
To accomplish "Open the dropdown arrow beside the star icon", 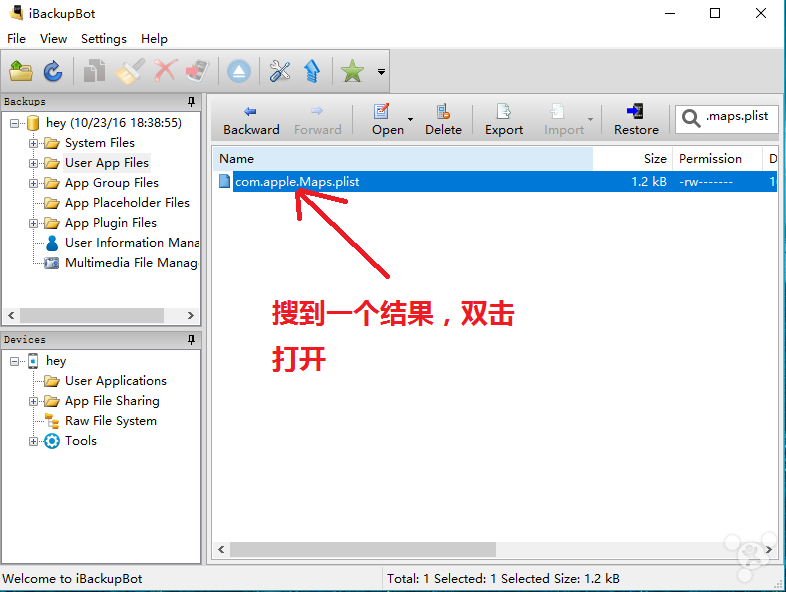I will tap(381, 72).
